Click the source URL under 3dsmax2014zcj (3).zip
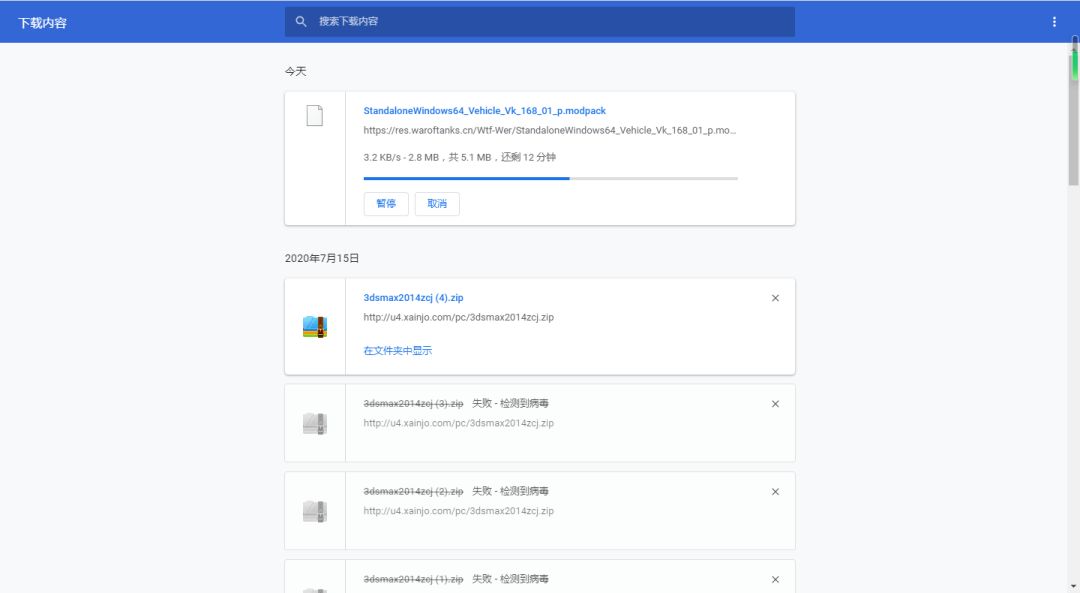1080x593 pixels. pos(459,423)
